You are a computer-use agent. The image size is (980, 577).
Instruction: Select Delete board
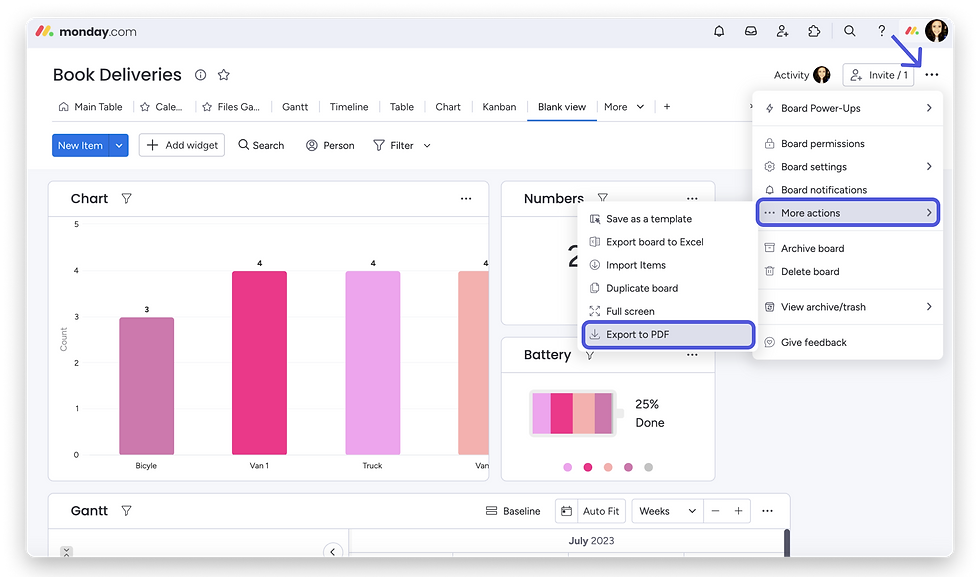click(802, 272)
